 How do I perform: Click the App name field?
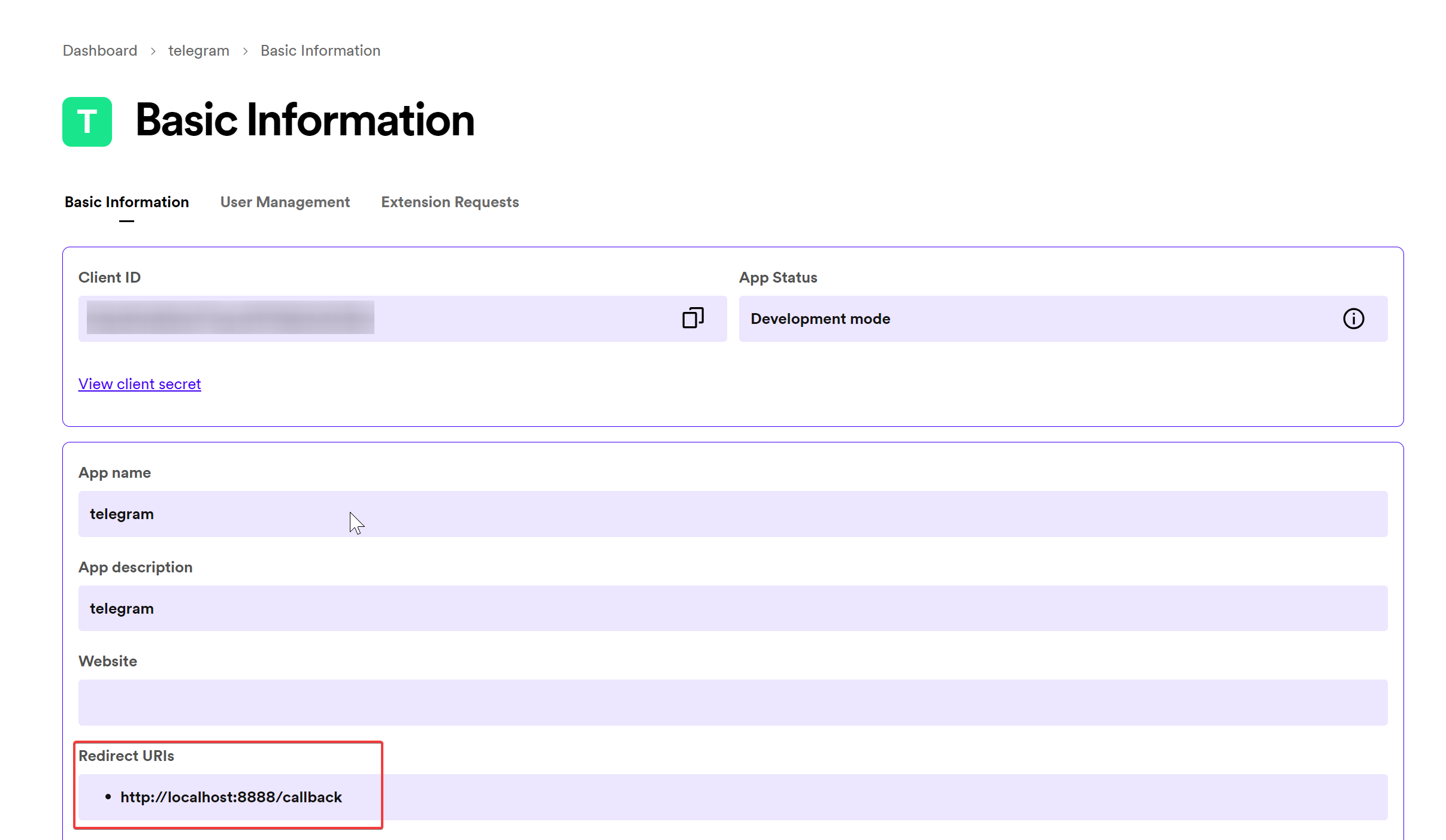(x=732, y=514)
